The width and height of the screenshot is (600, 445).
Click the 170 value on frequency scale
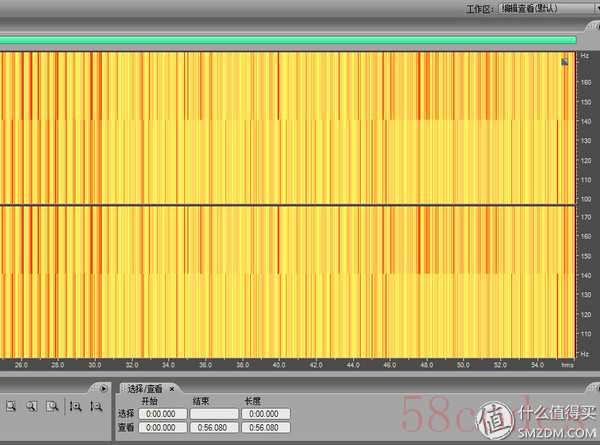click(x=586, y=217)
